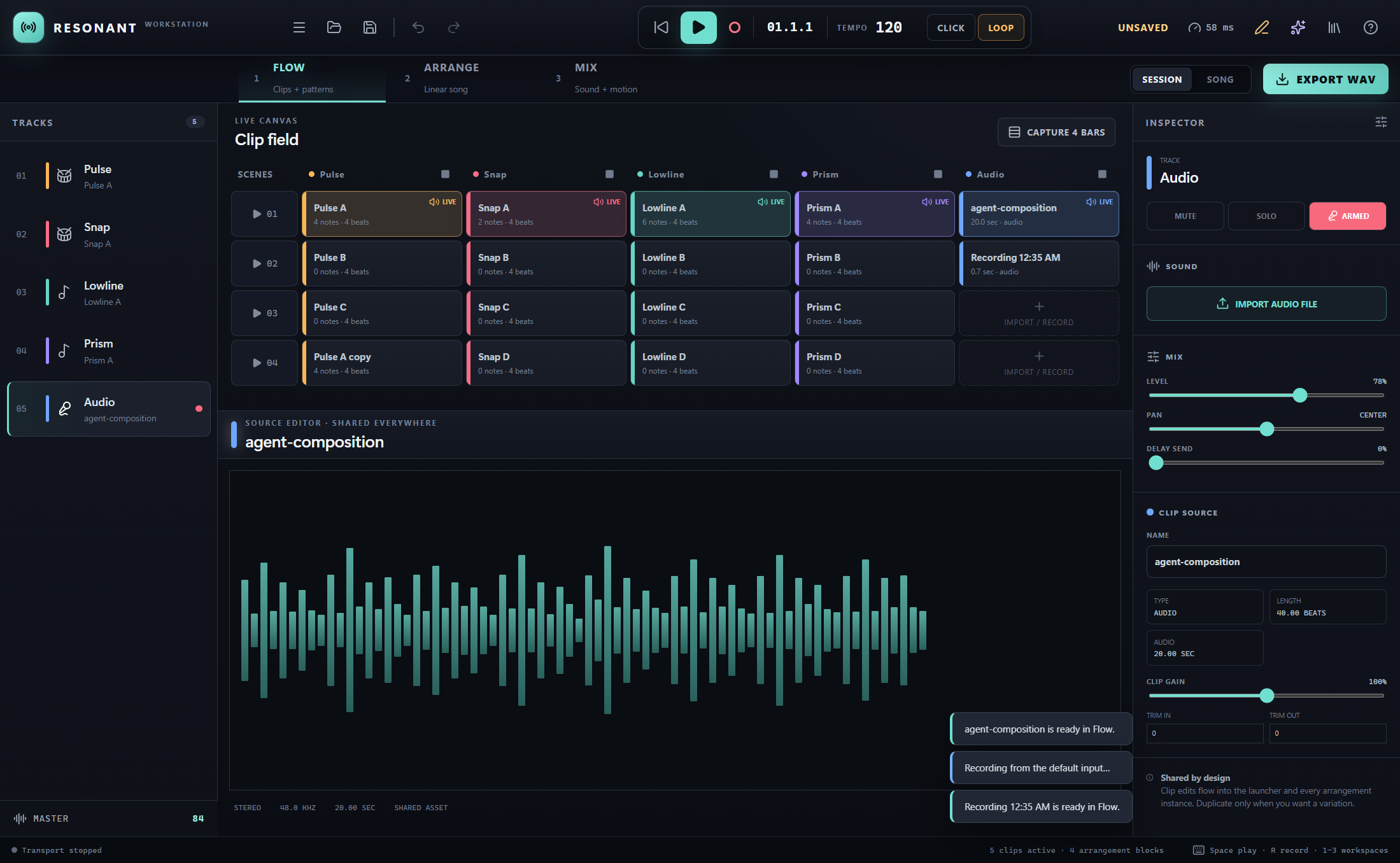Adjust the LEVEL slider handle
Screen dimensions: 1400x863
(x=1300, y=395)
